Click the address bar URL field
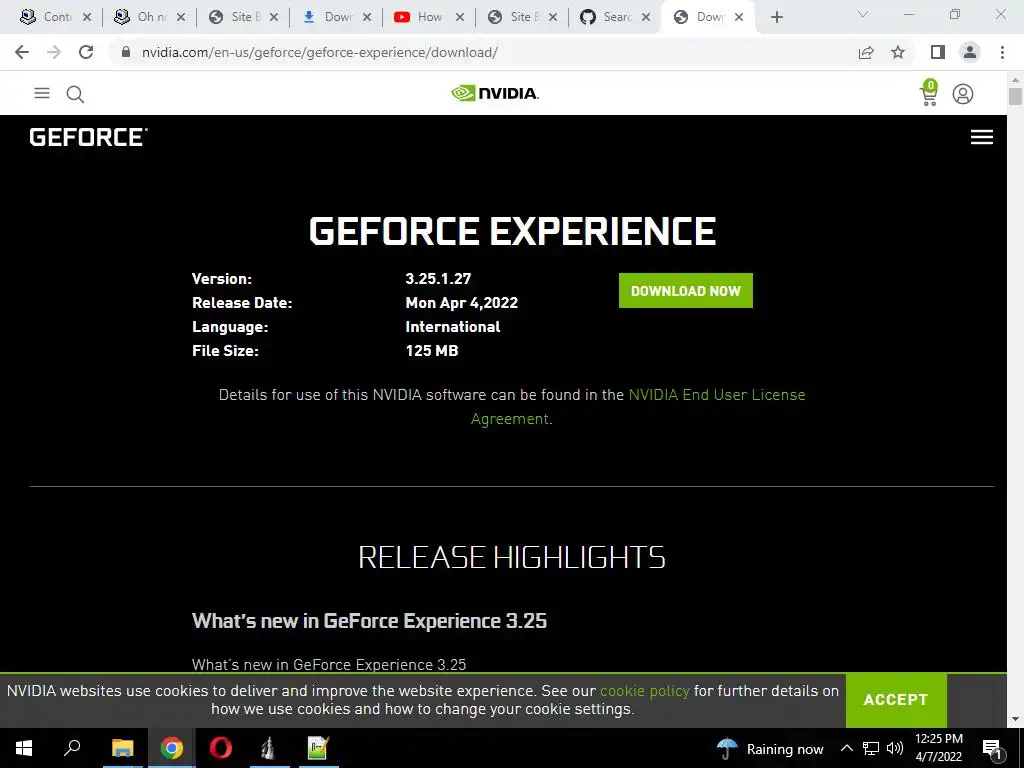Viewport: 1024px width, 768px height. point(483,52)
